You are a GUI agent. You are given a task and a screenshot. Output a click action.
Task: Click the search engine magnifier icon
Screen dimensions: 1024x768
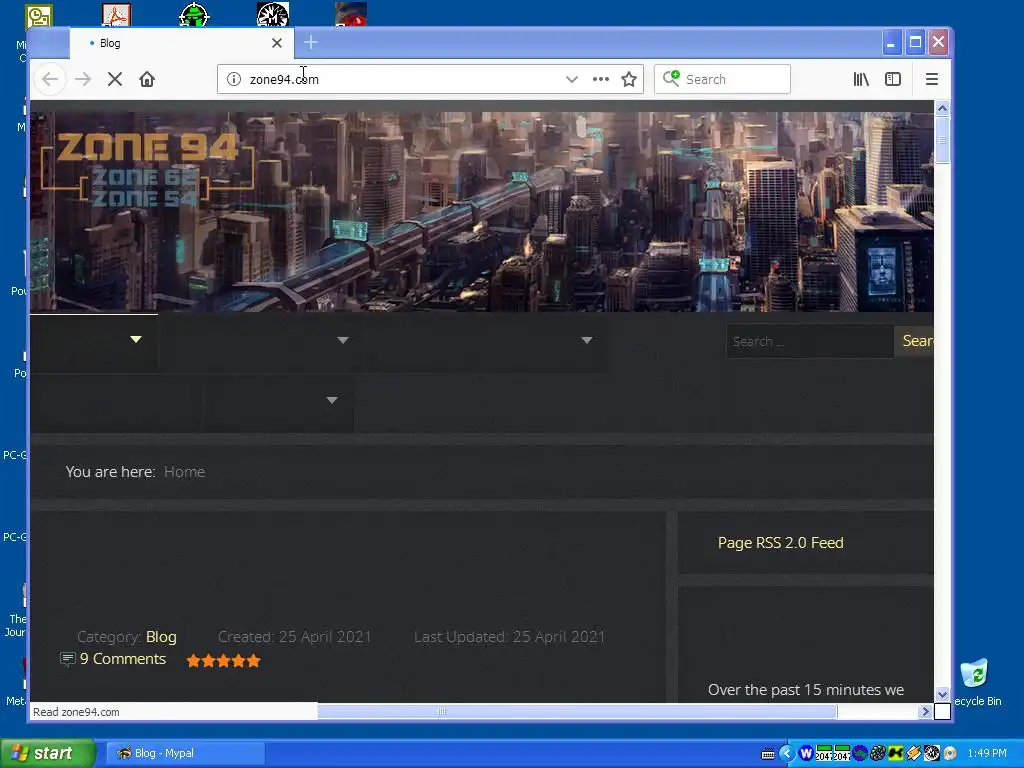pyautogui.click(x=671, y=79)
